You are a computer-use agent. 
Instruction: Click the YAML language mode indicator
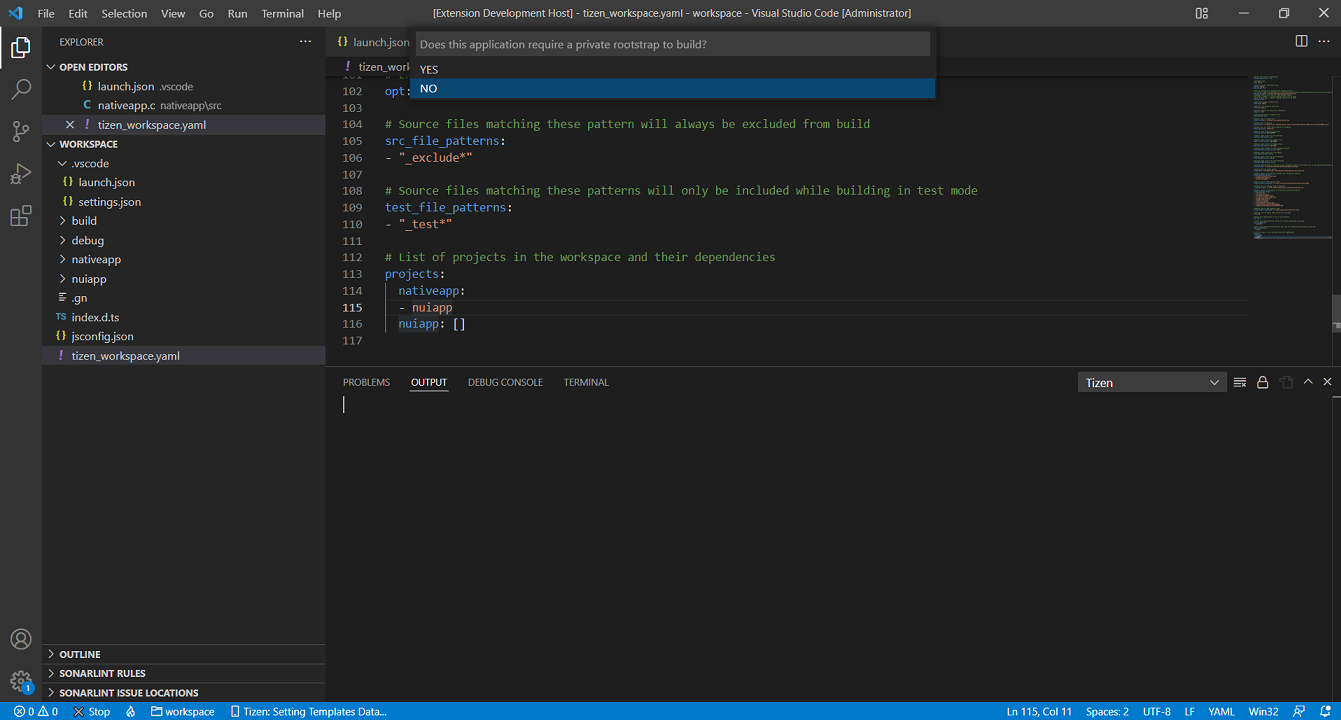(x=1221, y=711)
